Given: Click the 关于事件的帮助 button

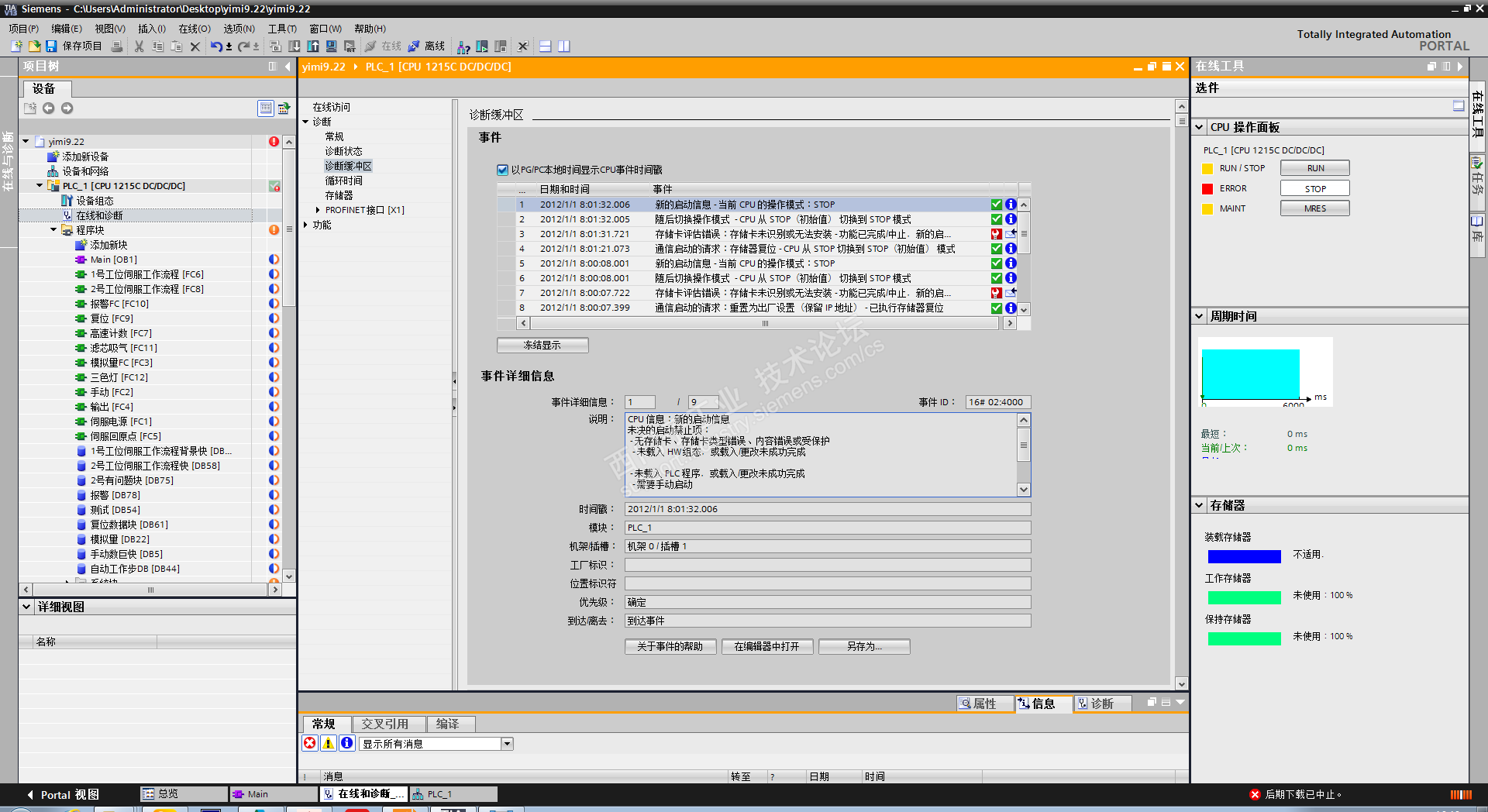Looking at the screenshot, I should [x=670, y=646].
